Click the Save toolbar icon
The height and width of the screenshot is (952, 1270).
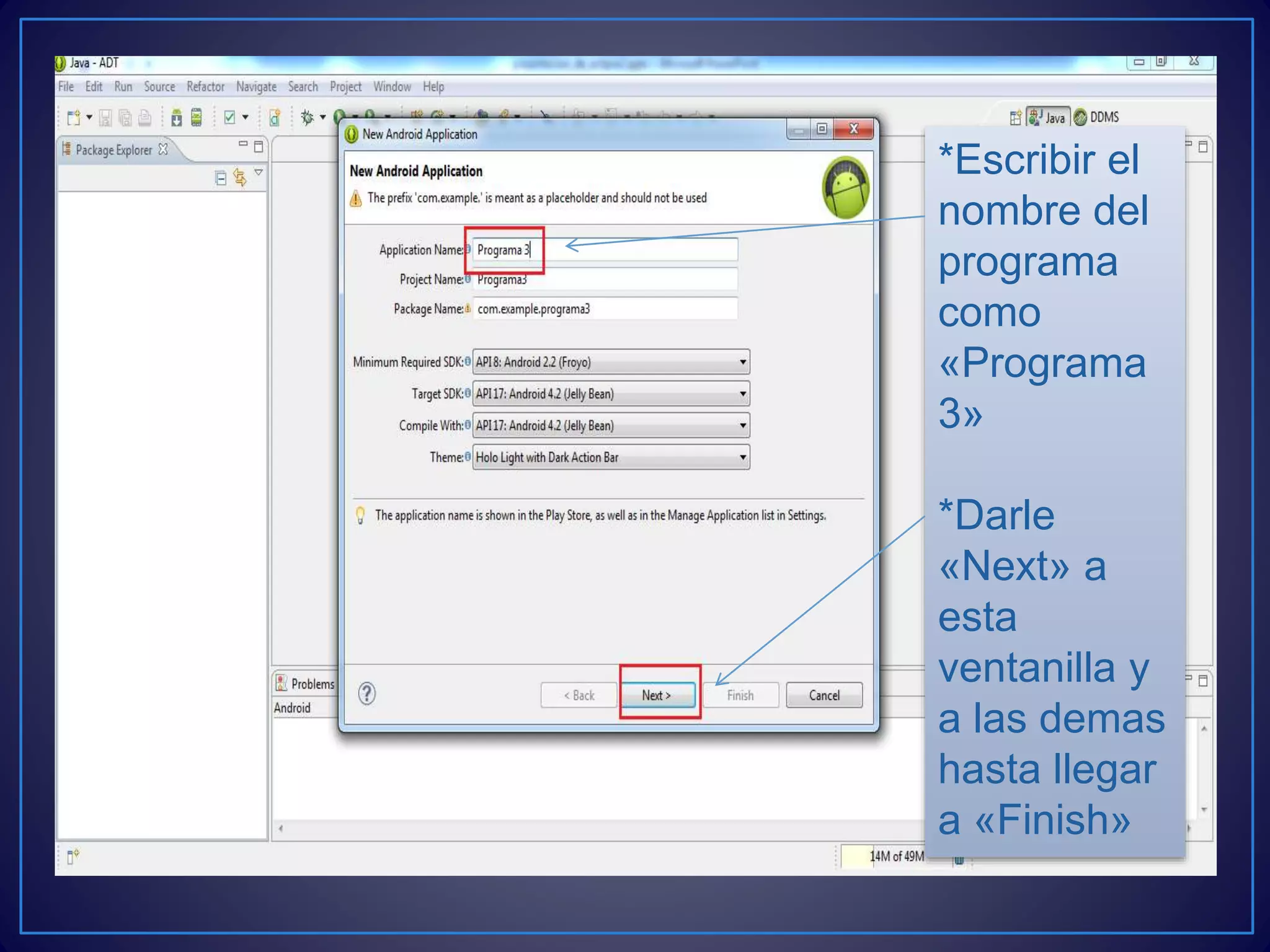pos(105,118)
